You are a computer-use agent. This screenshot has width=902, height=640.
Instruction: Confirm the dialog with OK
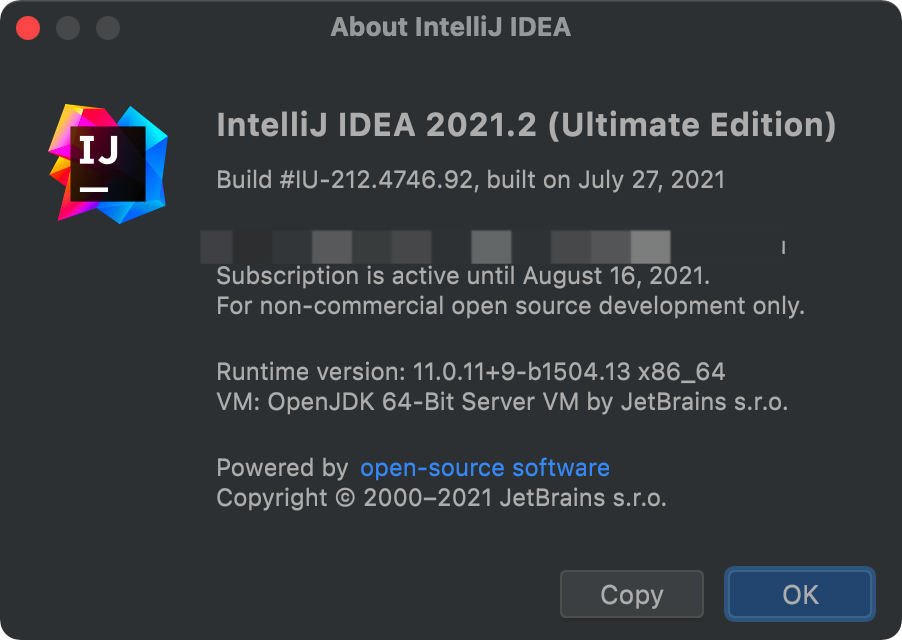point(800,594)
